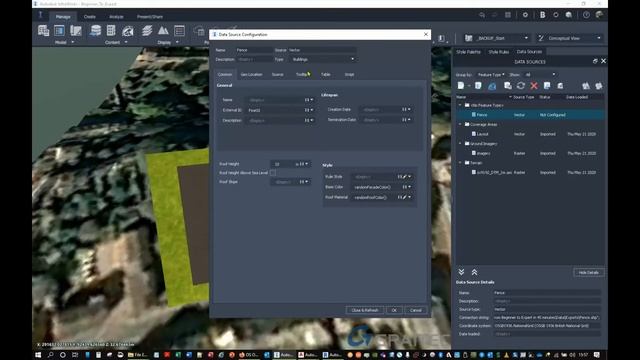Switch to the Geo Location tab

251,75
